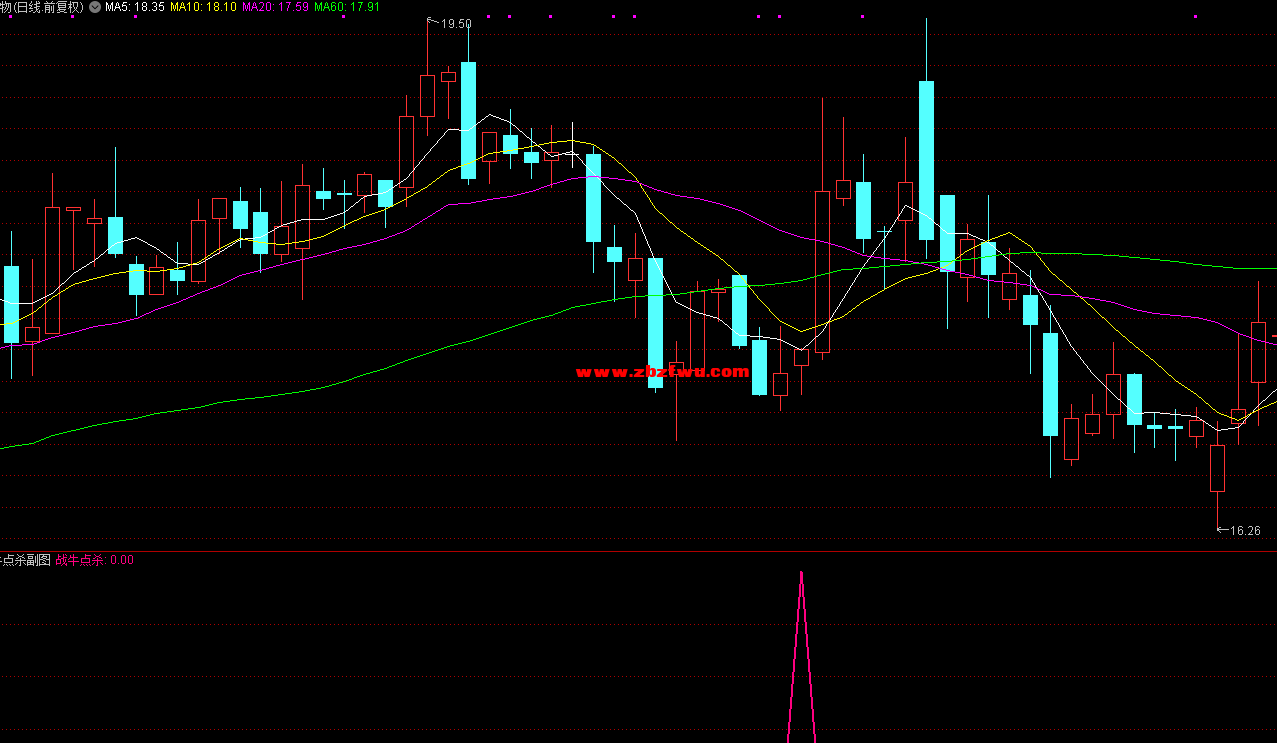1277x743 pixels.
Task: Select tall cyan candle beside 19.50 high
Action: coord(468,120)
